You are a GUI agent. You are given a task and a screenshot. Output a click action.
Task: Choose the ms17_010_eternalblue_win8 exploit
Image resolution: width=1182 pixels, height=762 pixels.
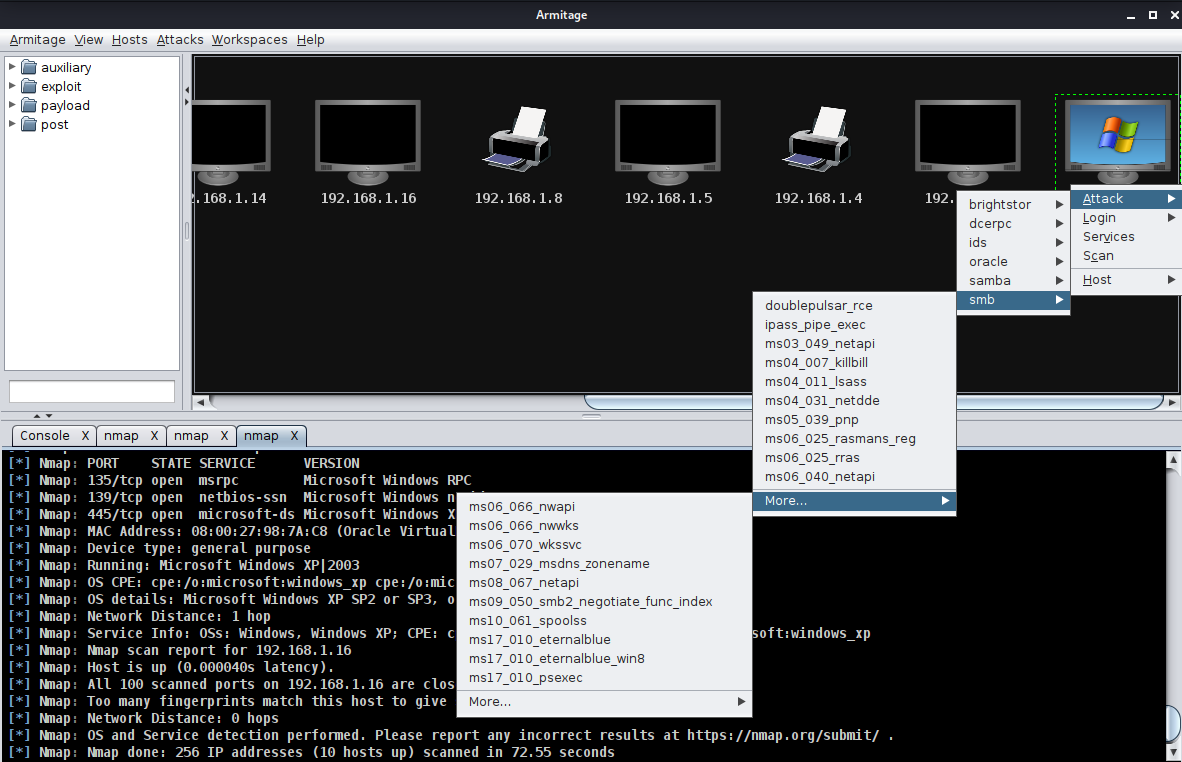[x=605, y=659]
